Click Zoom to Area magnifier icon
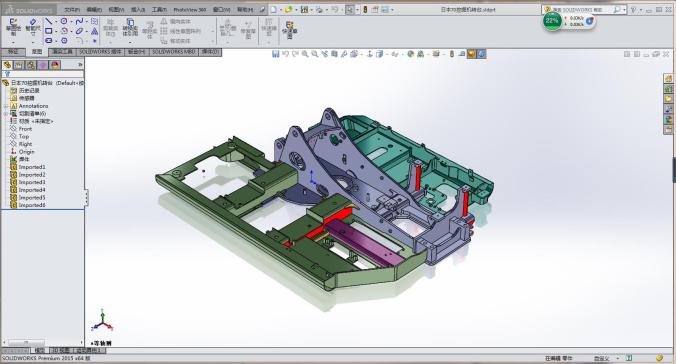Screen dimensions: 676x364 [x=315, y=54]
